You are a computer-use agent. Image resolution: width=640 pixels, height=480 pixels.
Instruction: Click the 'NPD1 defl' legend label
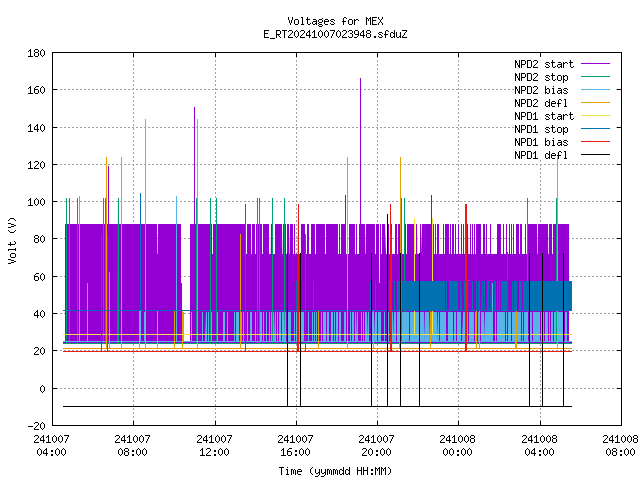point(541,155)
